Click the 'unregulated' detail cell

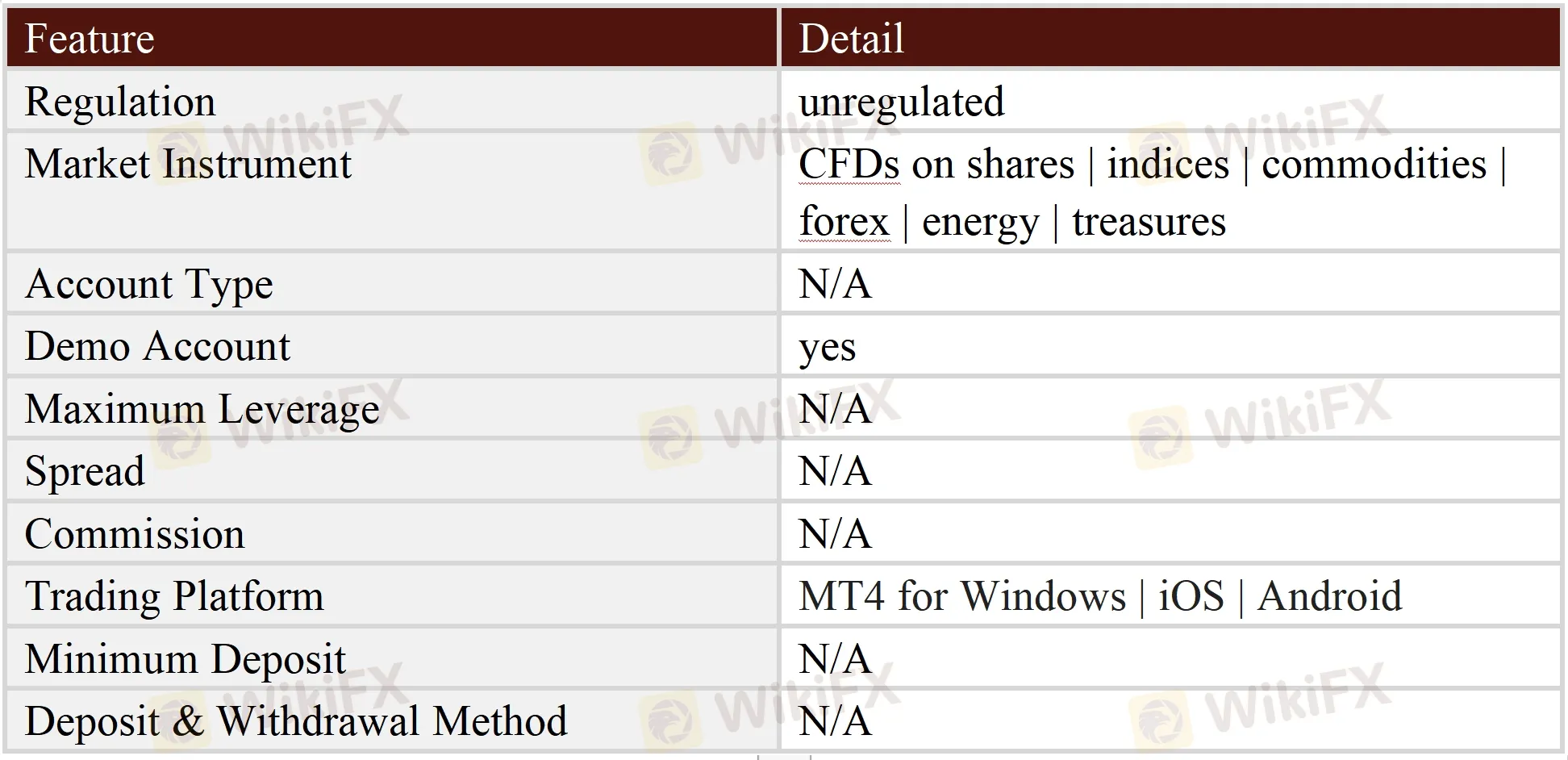click(901, 102)
